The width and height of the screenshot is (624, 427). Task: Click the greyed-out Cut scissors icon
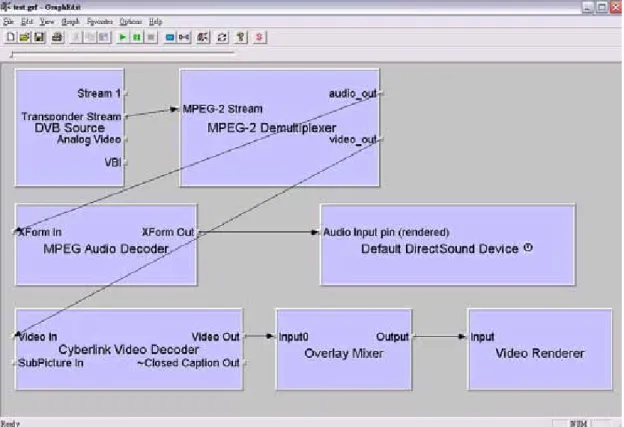(76, 37)
